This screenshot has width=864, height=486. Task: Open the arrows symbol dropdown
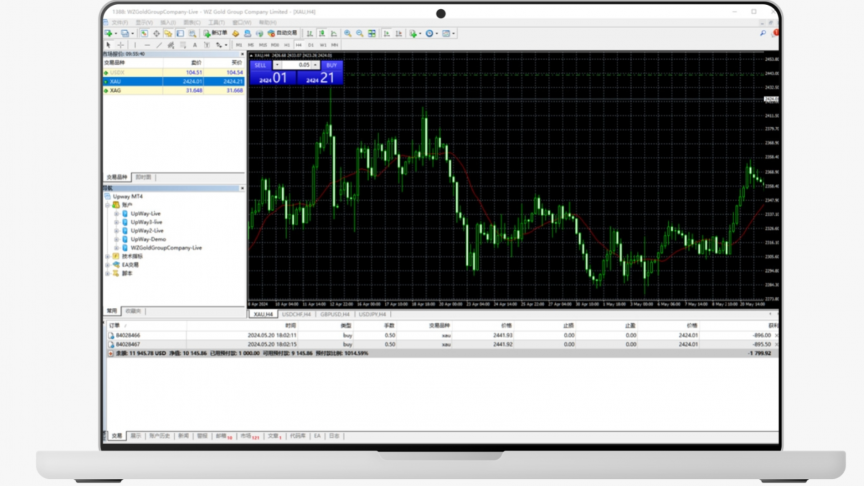[x=222, y=45]
